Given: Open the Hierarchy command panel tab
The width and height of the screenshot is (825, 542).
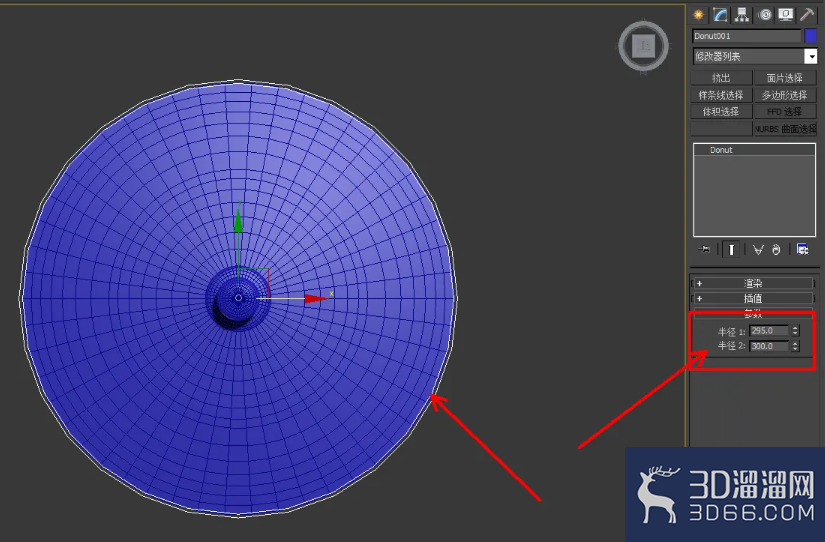Looking at the screenshot, I should [x=742, y=15].
